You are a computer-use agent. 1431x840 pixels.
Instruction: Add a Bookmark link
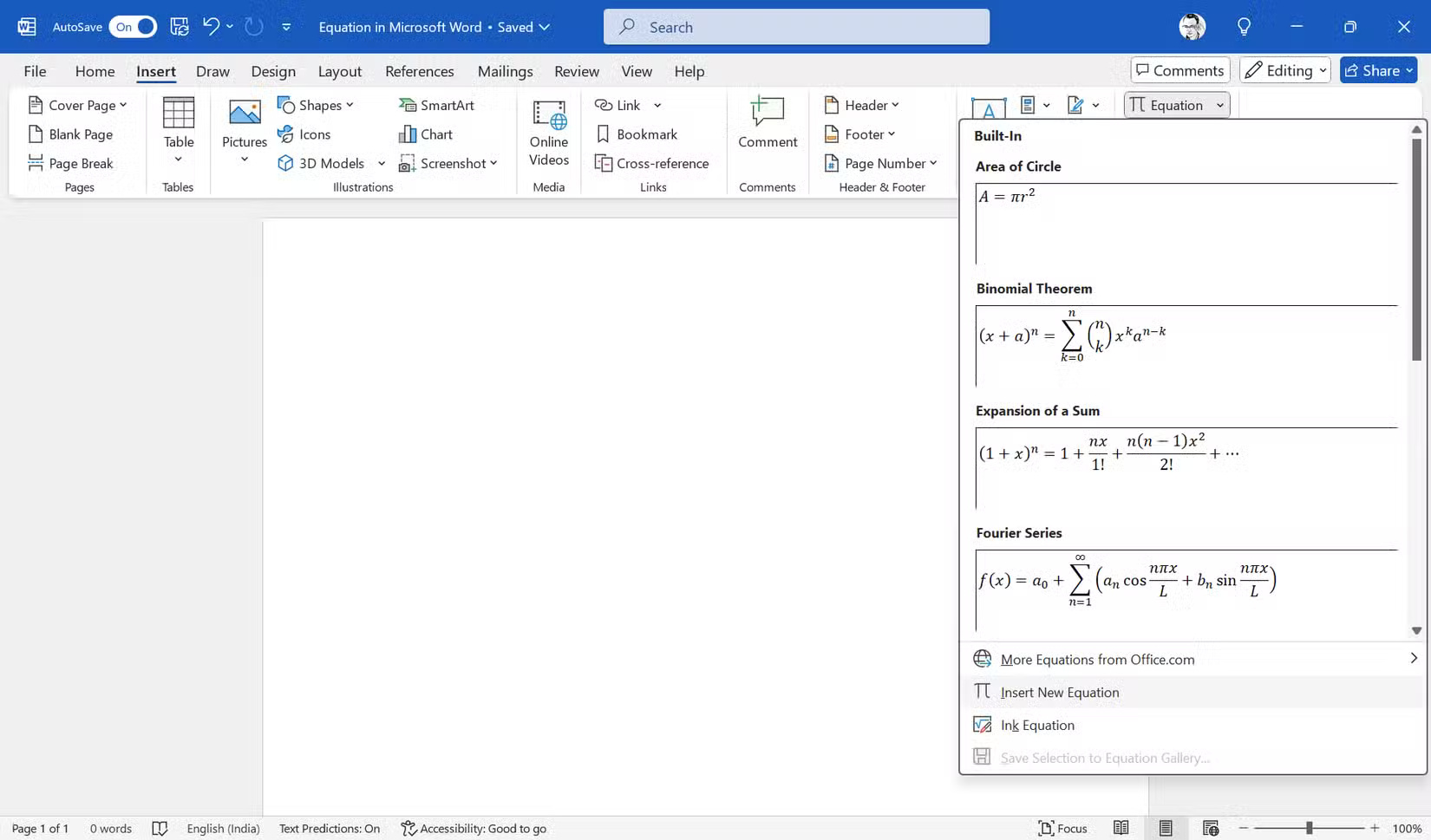point(637,134)
